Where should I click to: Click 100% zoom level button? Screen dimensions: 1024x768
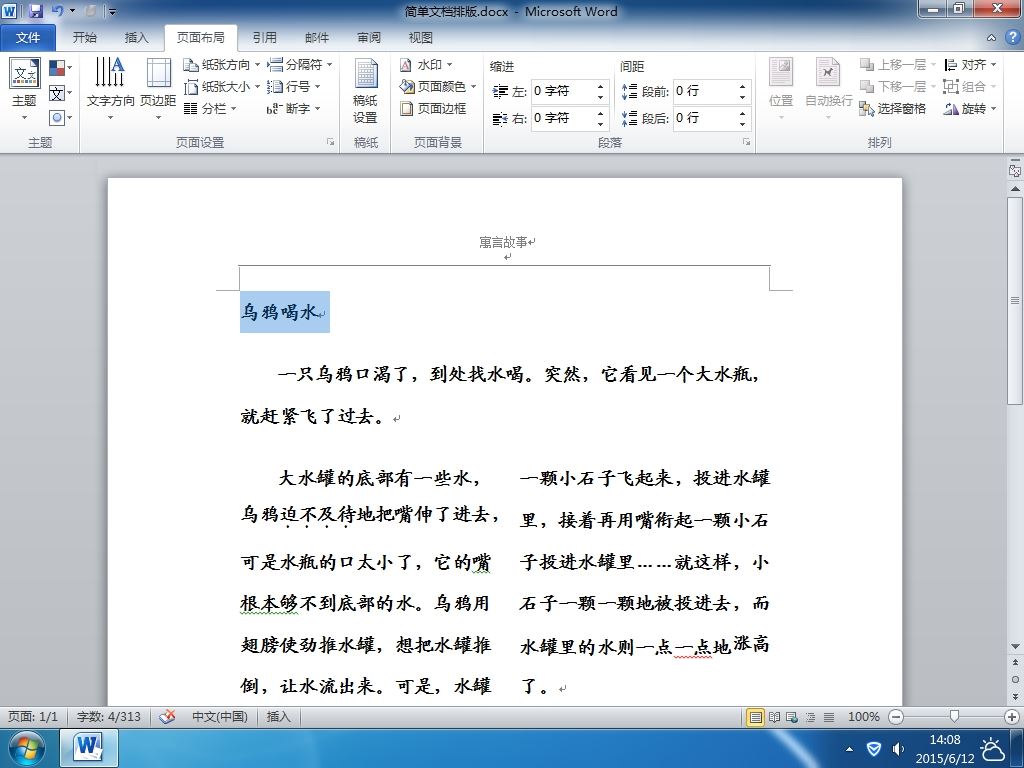pos(863,717)
